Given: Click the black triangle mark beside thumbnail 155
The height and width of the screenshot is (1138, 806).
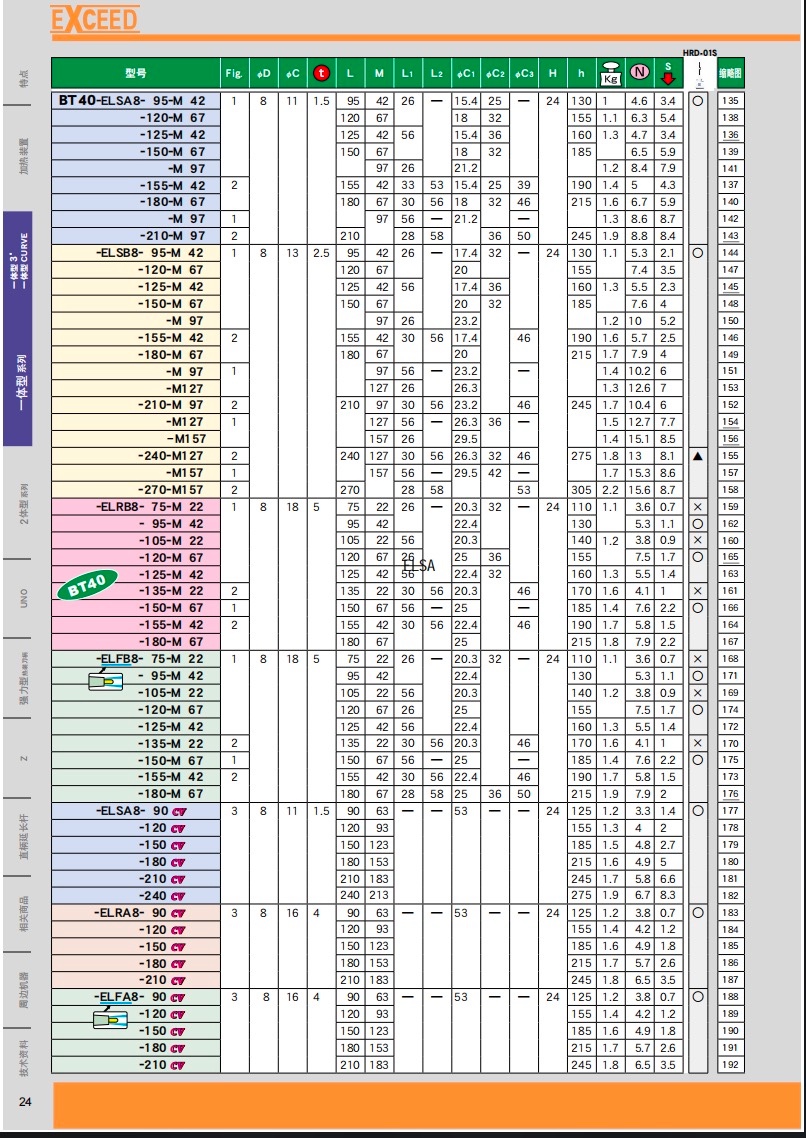Looking at the screenshot, I should click(x=697, y=457).
